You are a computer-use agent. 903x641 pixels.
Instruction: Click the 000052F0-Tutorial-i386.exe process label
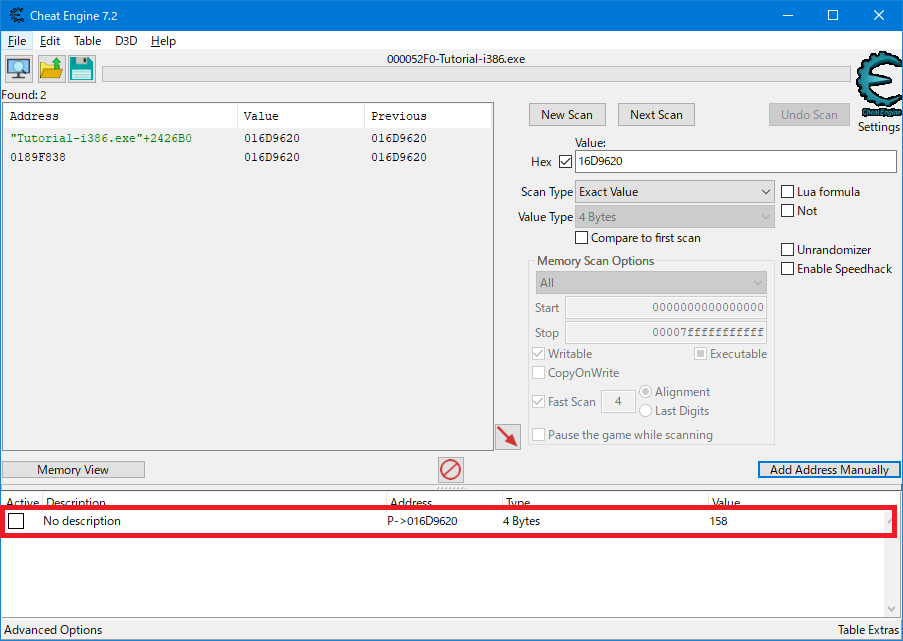click(456, 59)
